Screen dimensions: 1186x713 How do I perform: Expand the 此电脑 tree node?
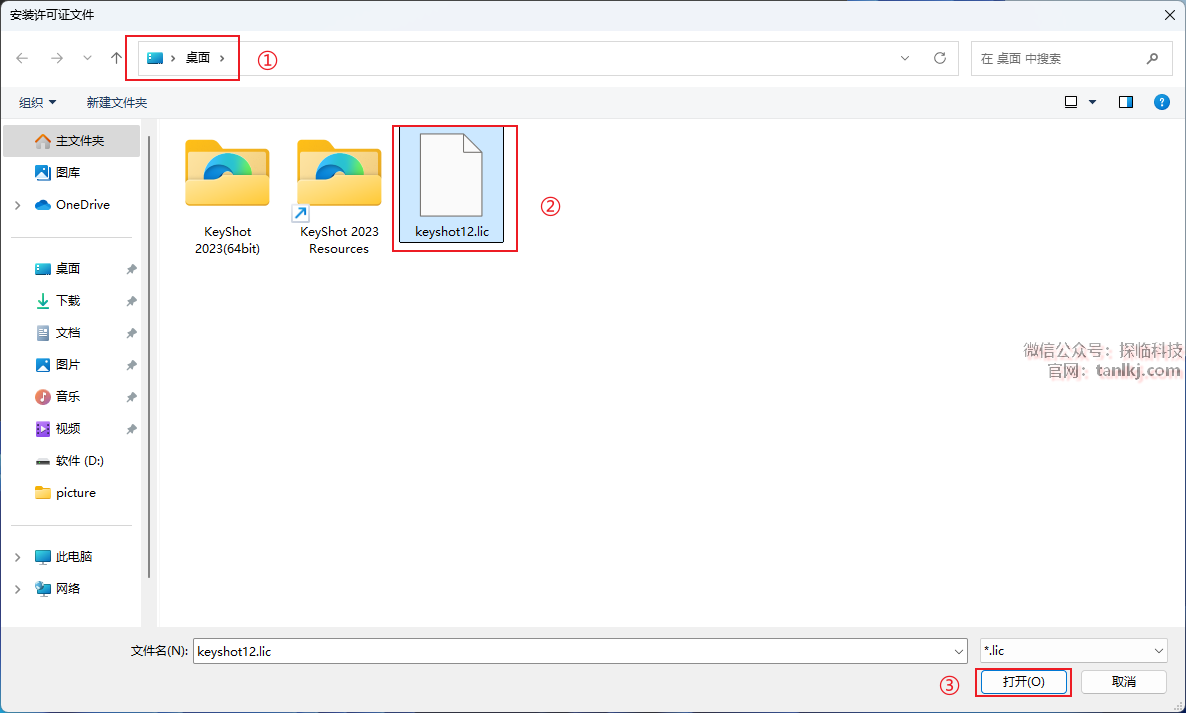pos(17,556)
